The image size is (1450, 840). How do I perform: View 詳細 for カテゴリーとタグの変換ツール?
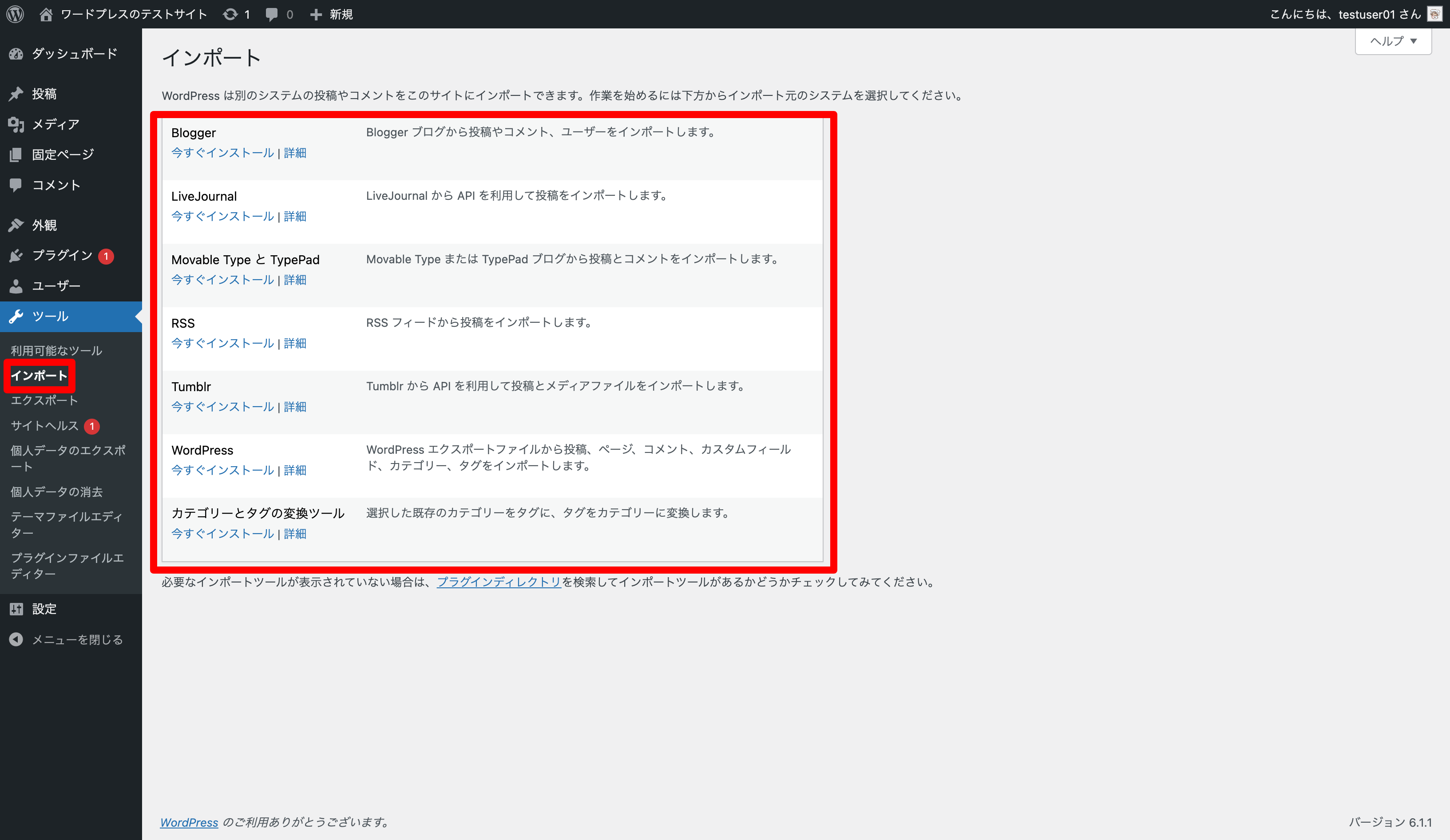(x=295, y=534)
